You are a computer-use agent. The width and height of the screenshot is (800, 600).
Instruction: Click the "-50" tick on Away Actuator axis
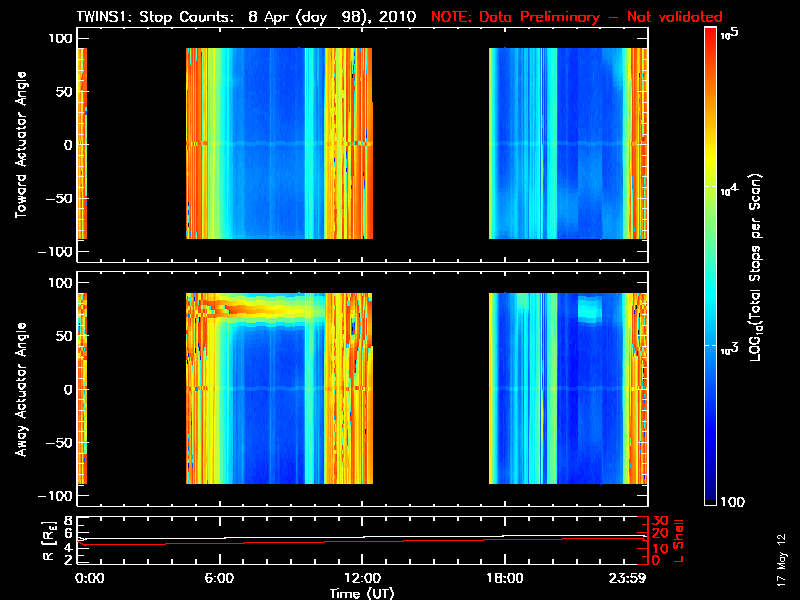tap(59, 443)
